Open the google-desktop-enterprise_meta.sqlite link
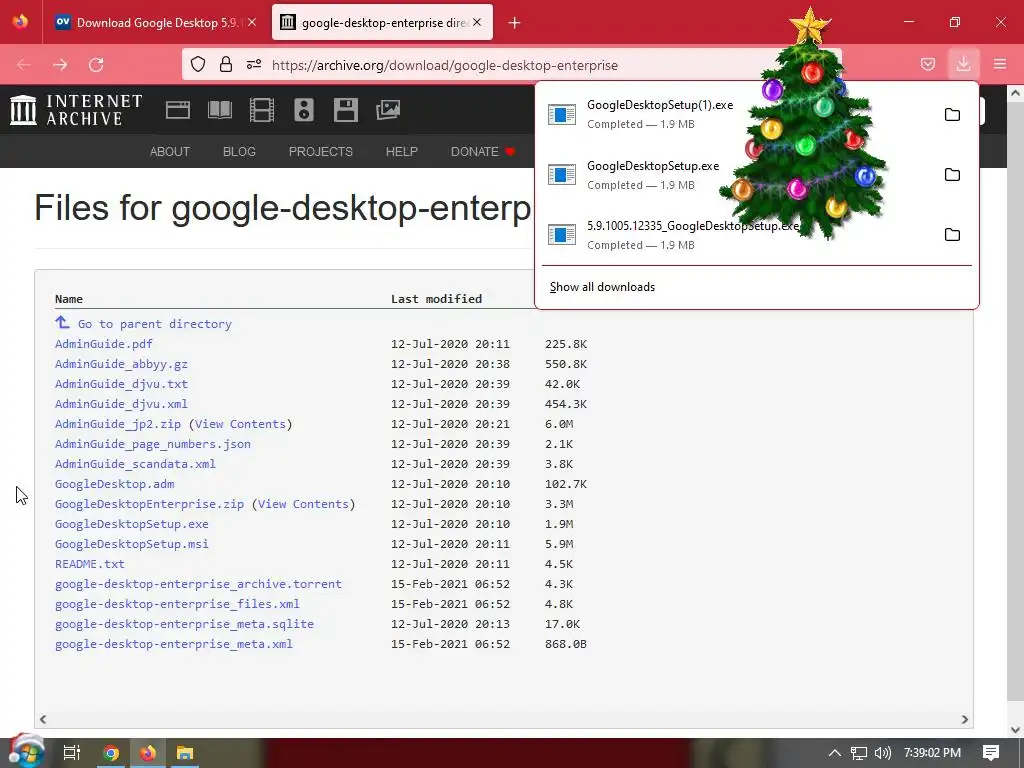Viewport: 1024px width, 768px height. [184, 624]
